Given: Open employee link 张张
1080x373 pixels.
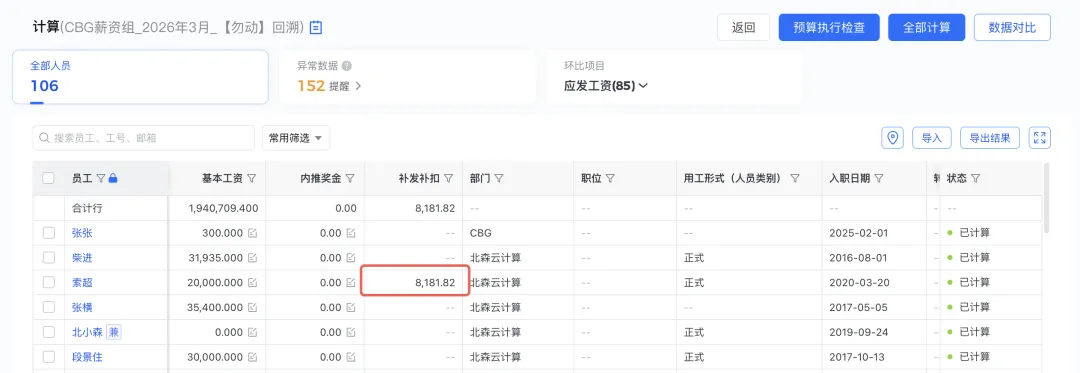Looking at the screenshot, I should (82, 233).
